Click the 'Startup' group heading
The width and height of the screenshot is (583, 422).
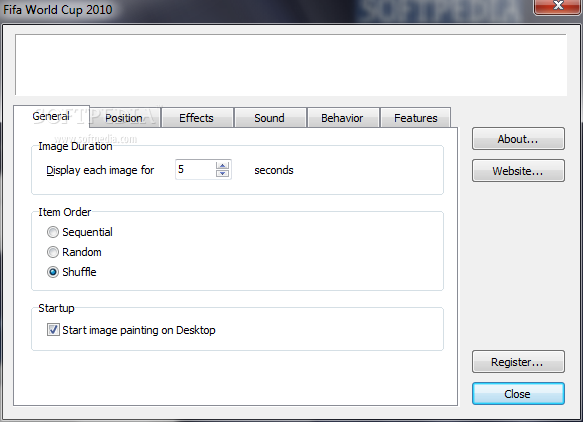tap(57, 308)
